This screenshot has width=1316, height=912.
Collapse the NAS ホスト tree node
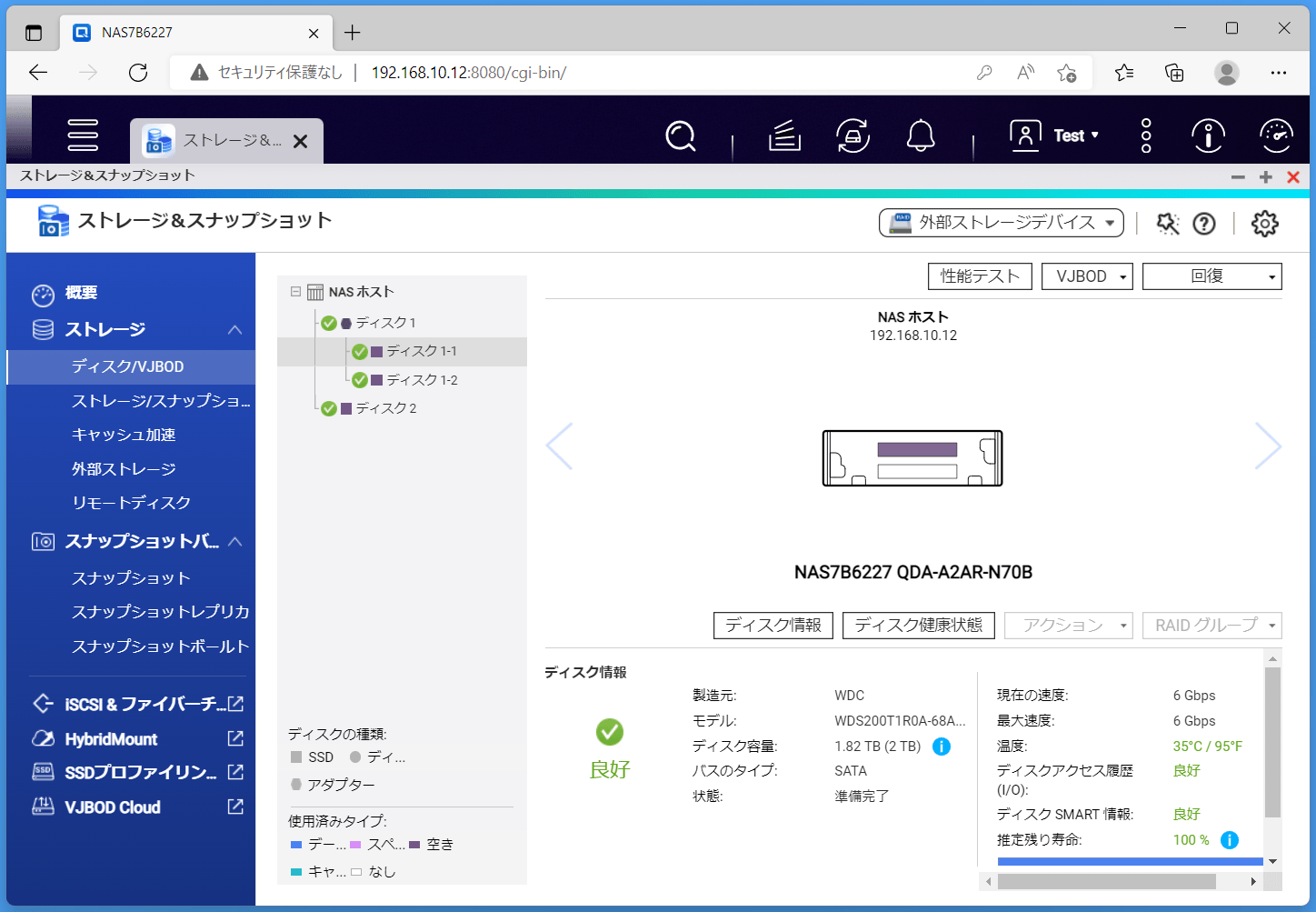295,292
